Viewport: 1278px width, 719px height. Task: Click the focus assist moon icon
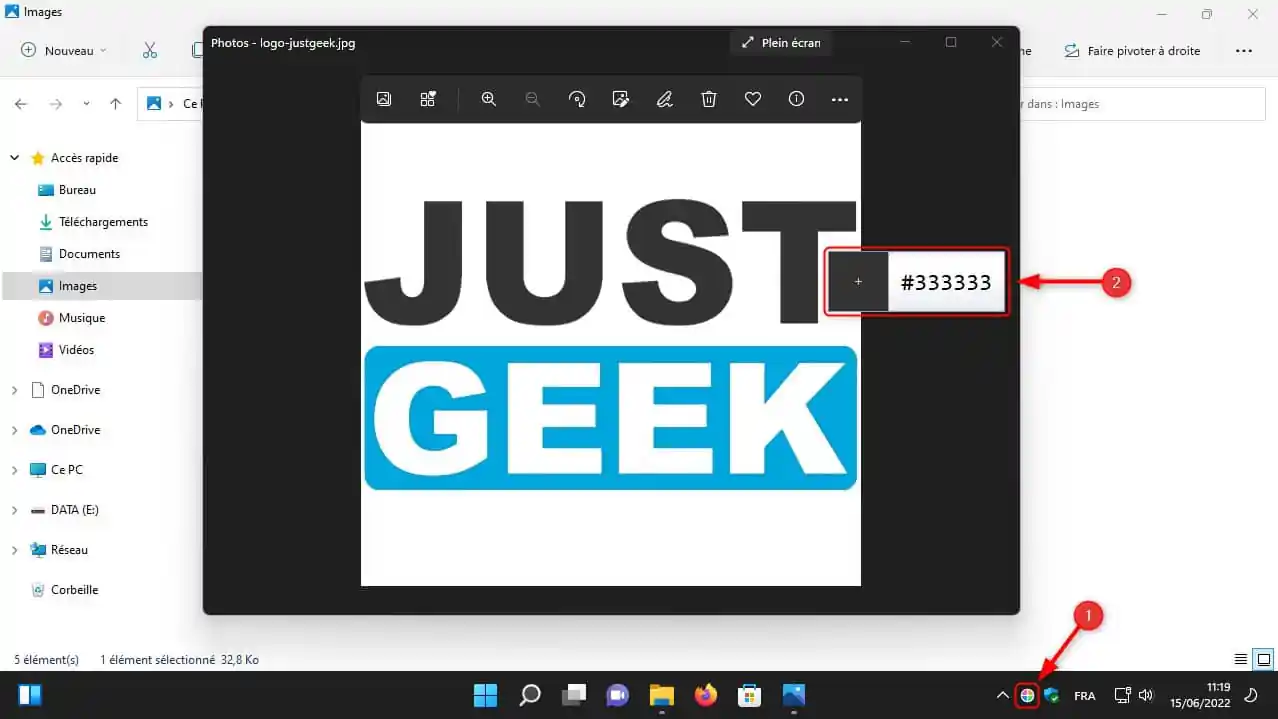click(x=1250, y=695)
